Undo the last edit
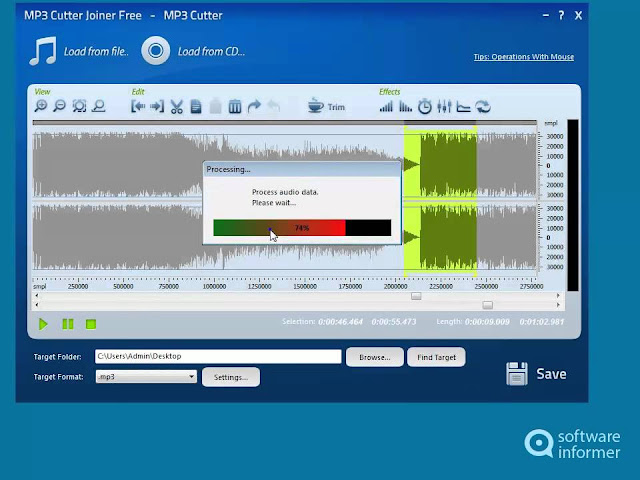The width and height of the screenshot is (640, 480). pyautogui.click(x=273, y=107)
